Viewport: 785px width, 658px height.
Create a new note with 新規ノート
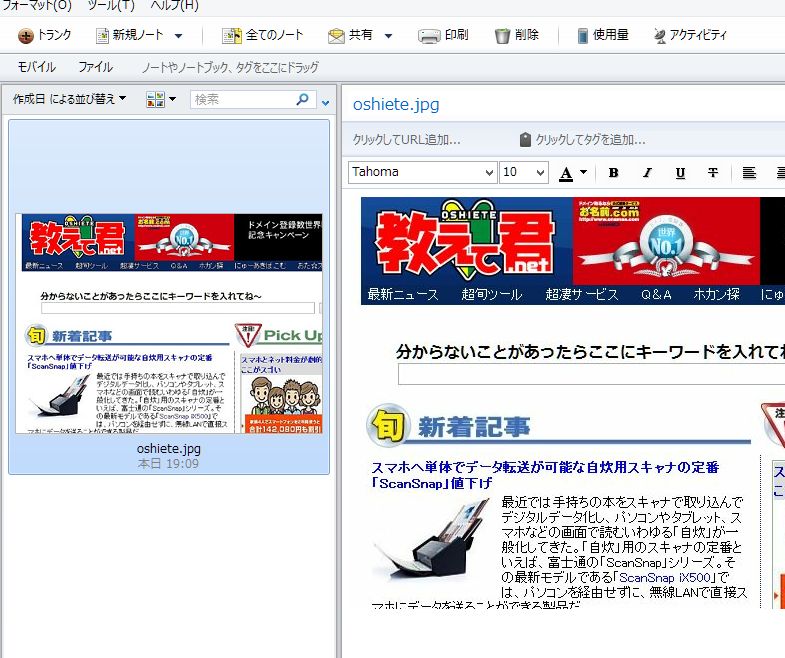(130, 35)
